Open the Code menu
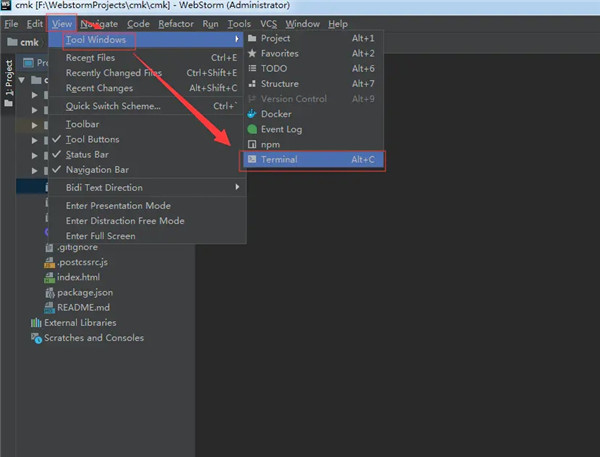Image resolution: width=600 pixels, height=457 pixels. coord(138,24)
